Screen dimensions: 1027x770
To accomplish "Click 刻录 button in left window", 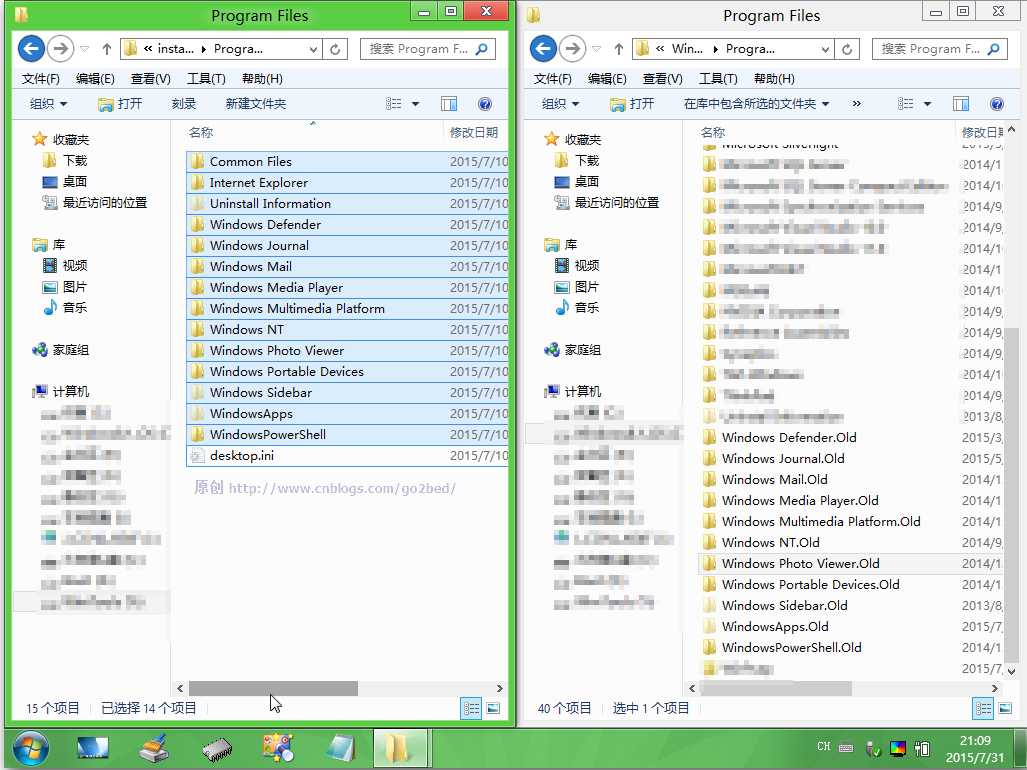I will [x=184, y=103].
